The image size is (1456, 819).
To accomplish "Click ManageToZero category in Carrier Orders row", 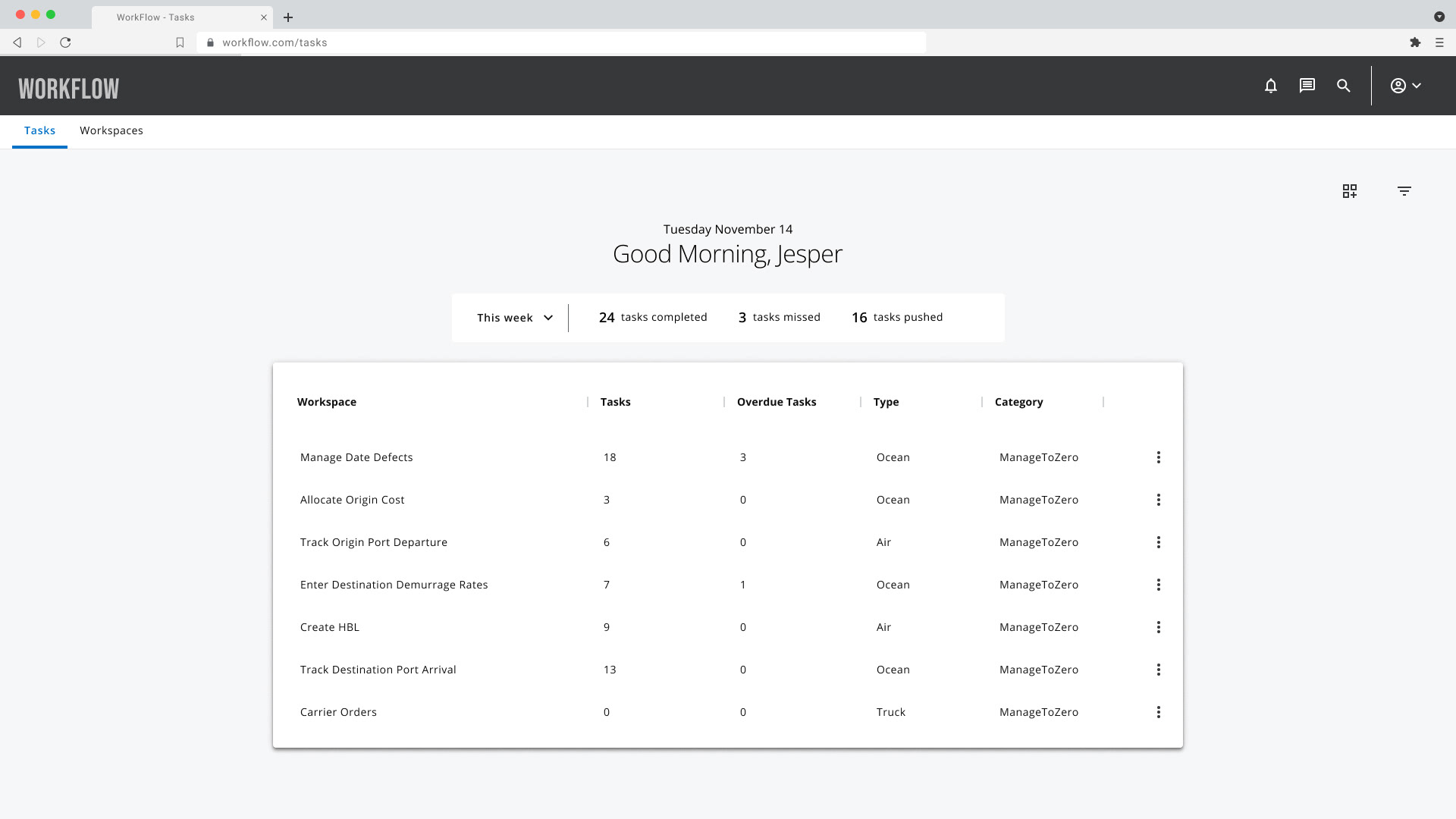I will (x=1039, y=712).
